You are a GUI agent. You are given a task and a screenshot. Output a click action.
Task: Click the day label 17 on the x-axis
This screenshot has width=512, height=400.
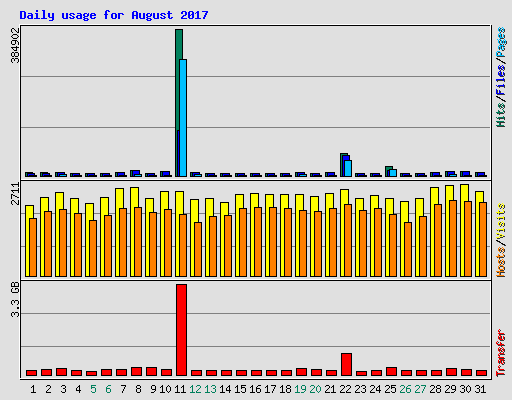click(270, 389)
